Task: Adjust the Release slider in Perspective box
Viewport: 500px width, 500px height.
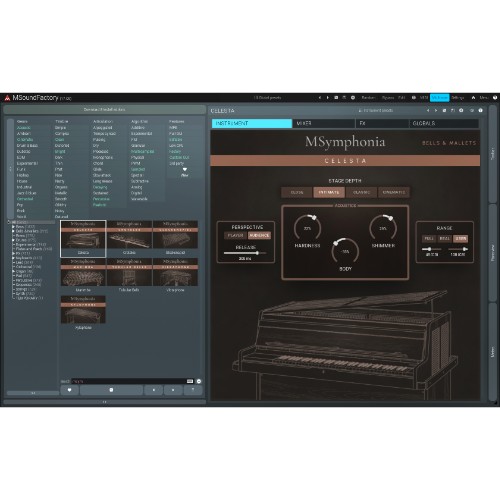Action: (x=245, y=253)
